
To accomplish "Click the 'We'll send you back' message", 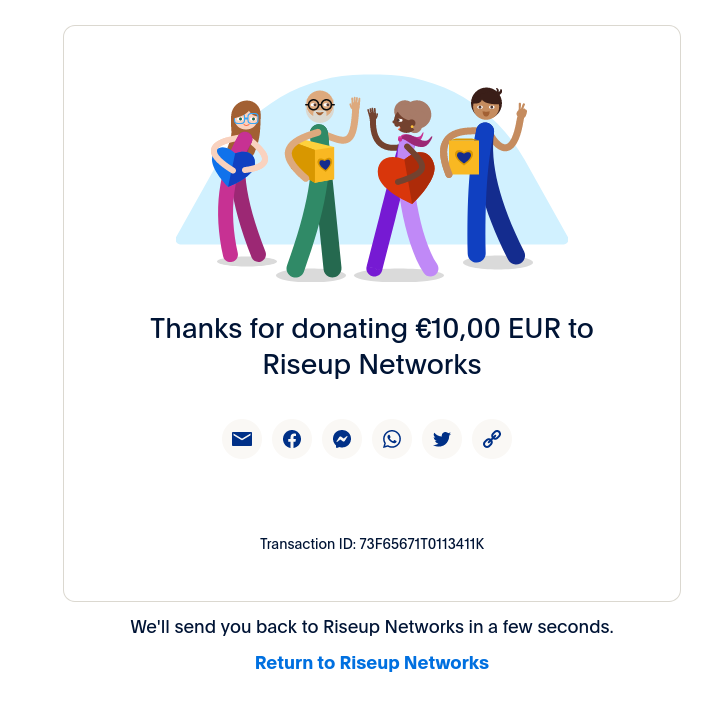I will tap(372, 627).
